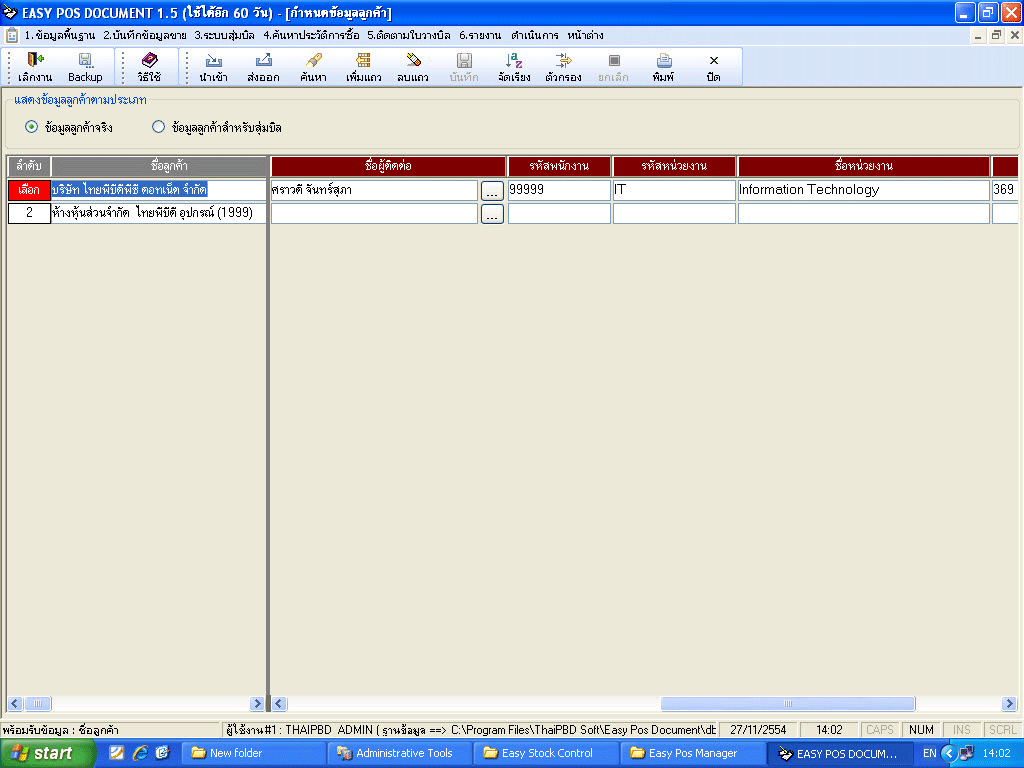Click browse button for ศราวดี จันทร์สุภา contact

click(x=492, y=190)
